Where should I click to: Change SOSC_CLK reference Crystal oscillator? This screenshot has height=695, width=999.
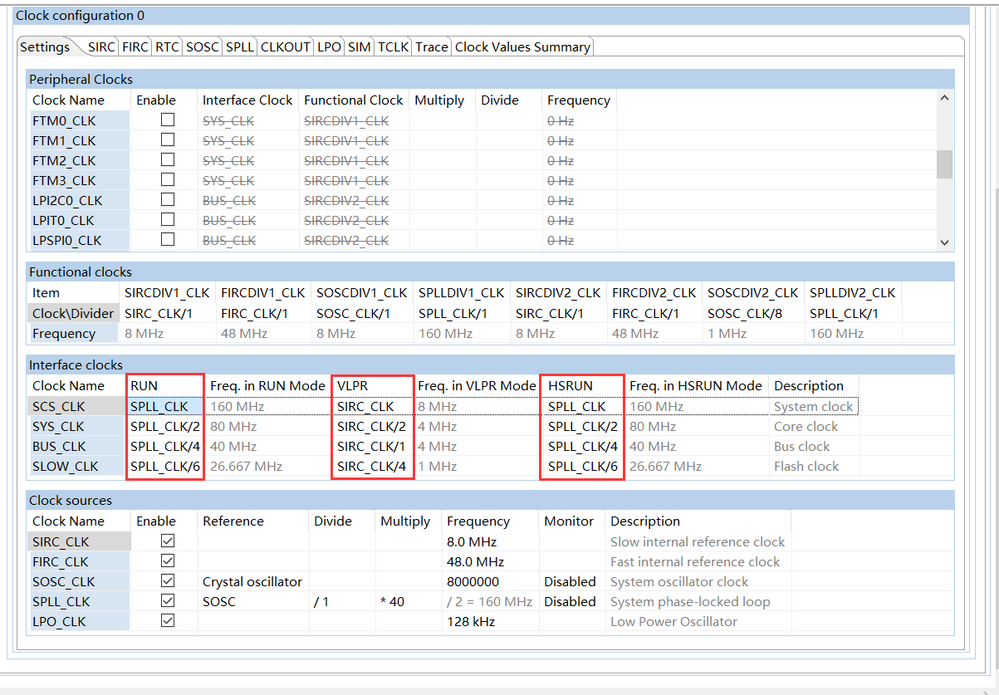(x=252, y=582)
